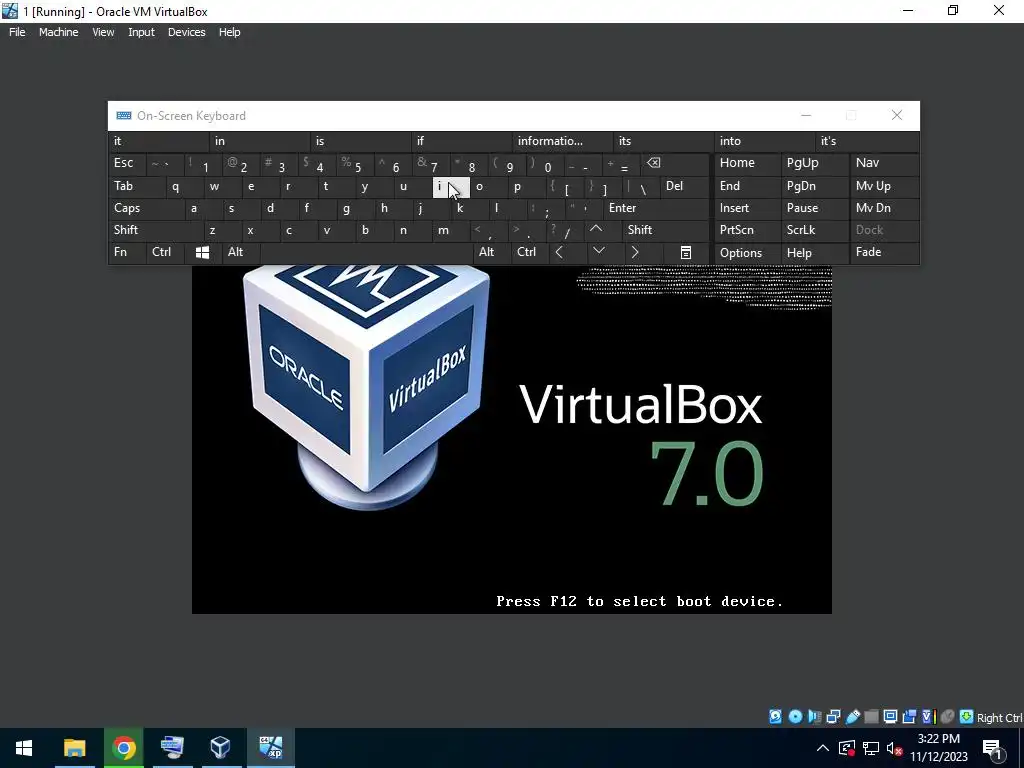Click the mouse integration status icon
Image resolution: width=1024 pixels, height=768 pixels.
click(948, 716)
